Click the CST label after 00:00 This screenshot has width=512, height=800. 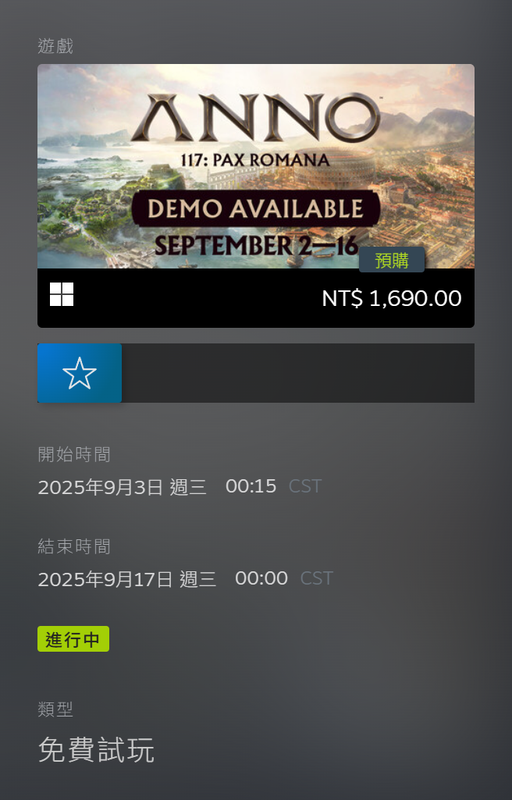[x=316, y=578]
